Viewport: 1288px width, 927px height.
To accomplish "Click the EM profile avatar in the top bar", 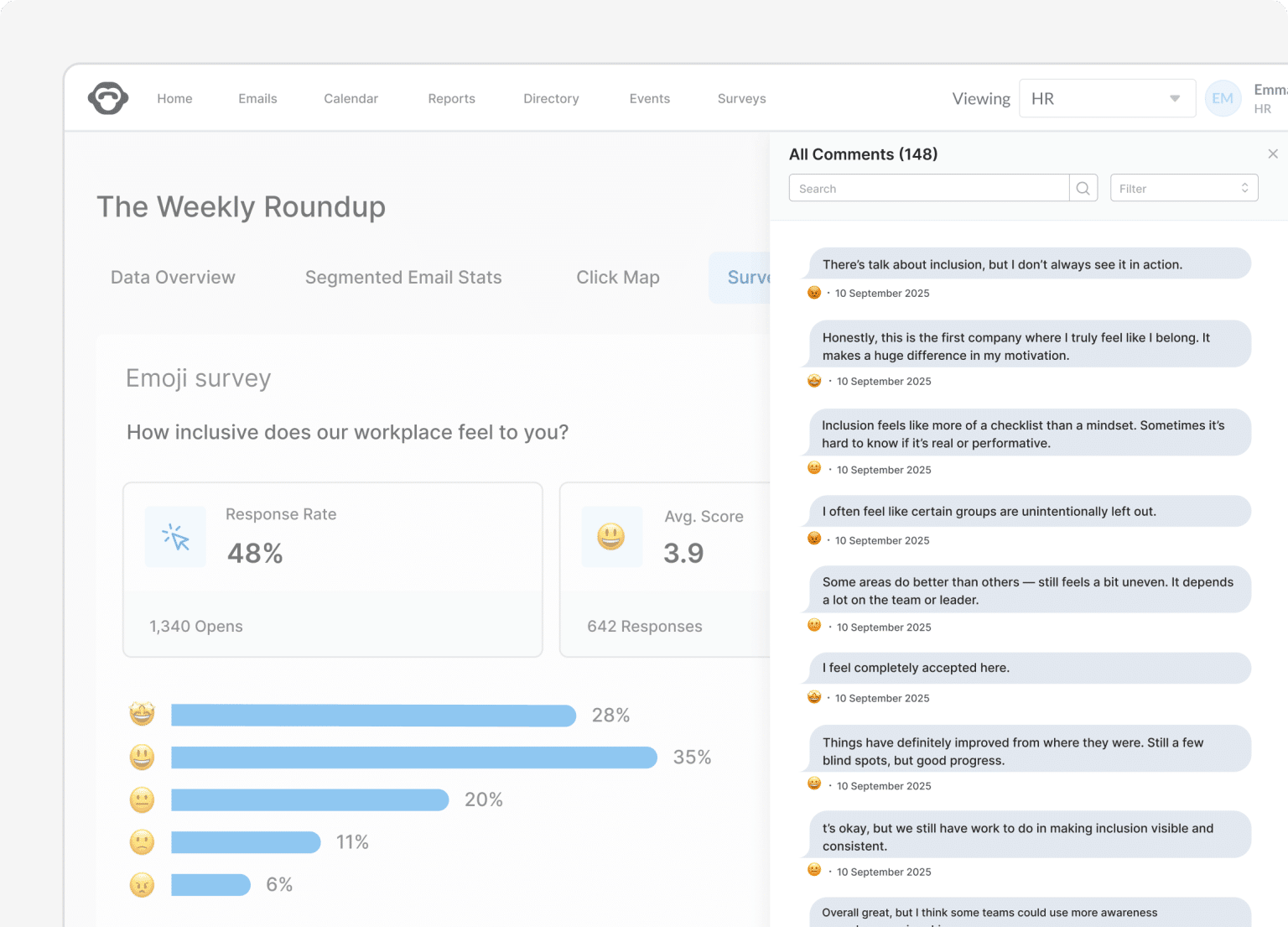I will click(1223, 98).
